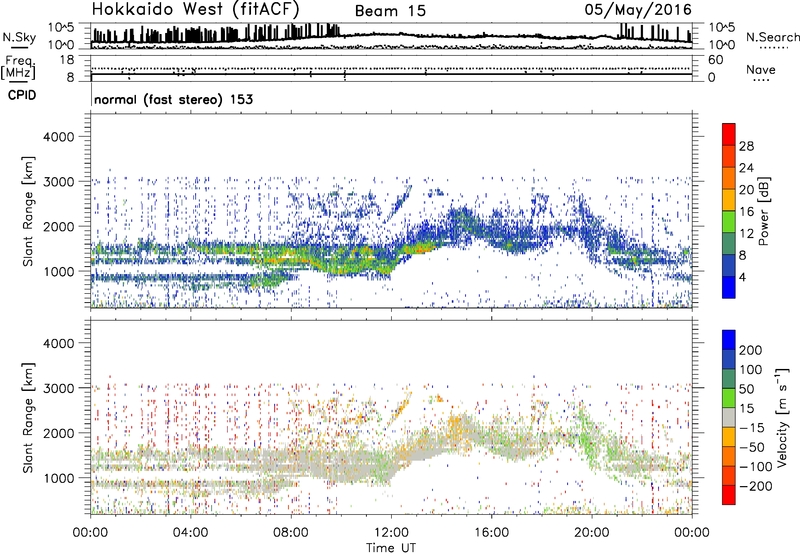
Task: Click the '16:00' time axis tick label
Action: tap(491, 533)
